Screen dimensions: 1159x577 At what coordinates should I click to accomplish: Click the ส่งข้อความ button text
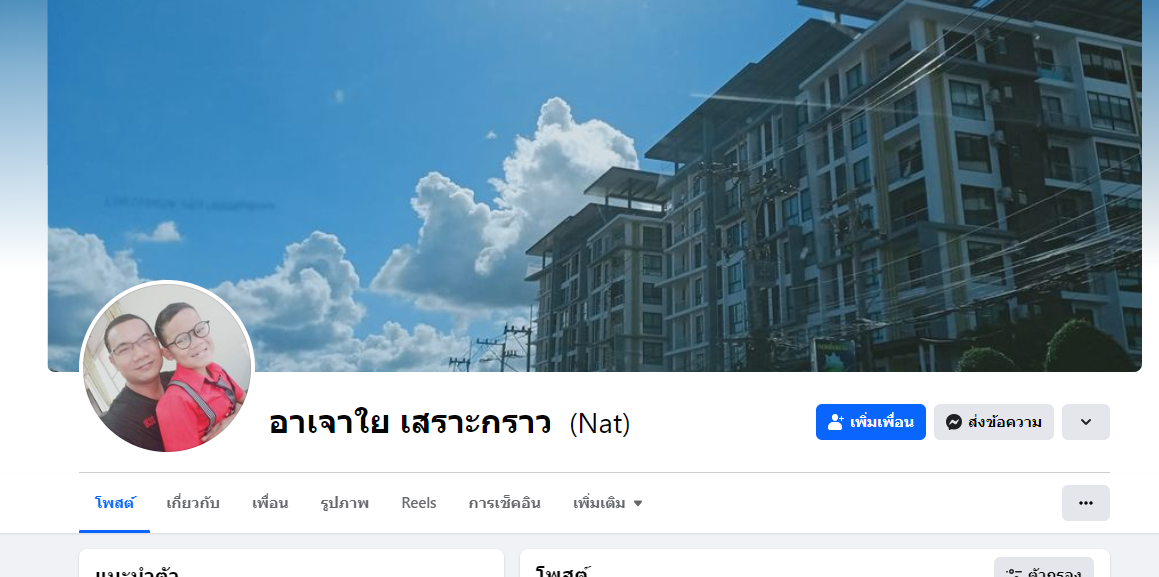(1005, 423)
